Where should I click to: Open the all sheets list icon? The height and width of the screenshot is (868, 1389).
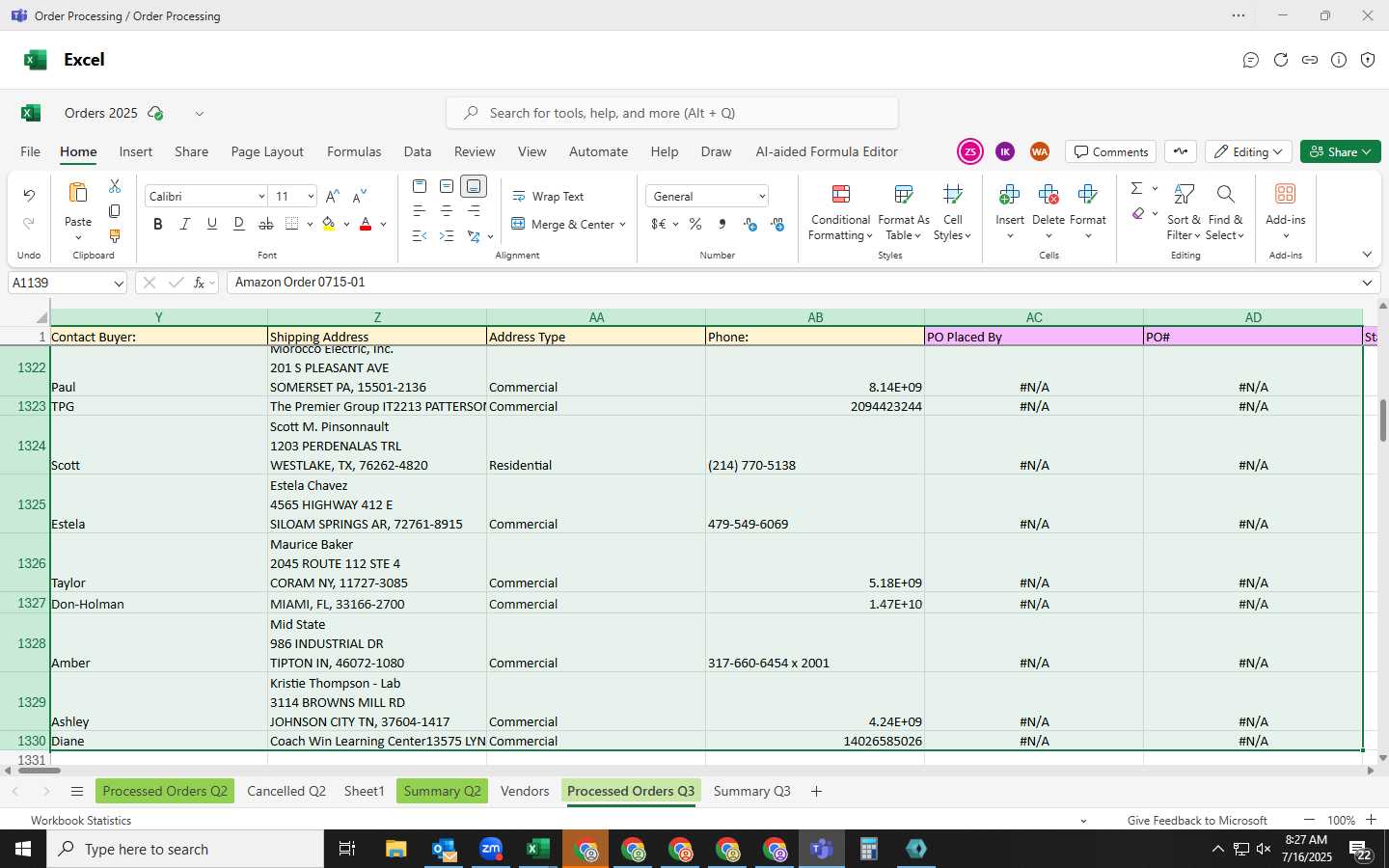(77, 791)
